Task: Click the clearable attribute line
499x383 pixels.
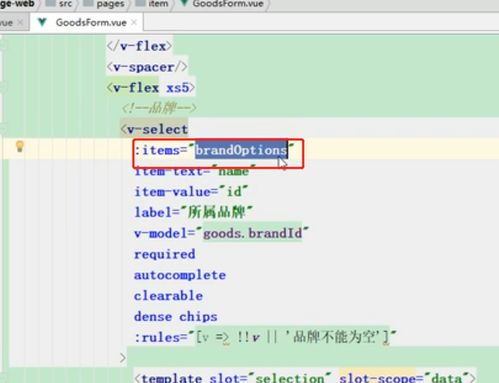Action: [168, 296]
